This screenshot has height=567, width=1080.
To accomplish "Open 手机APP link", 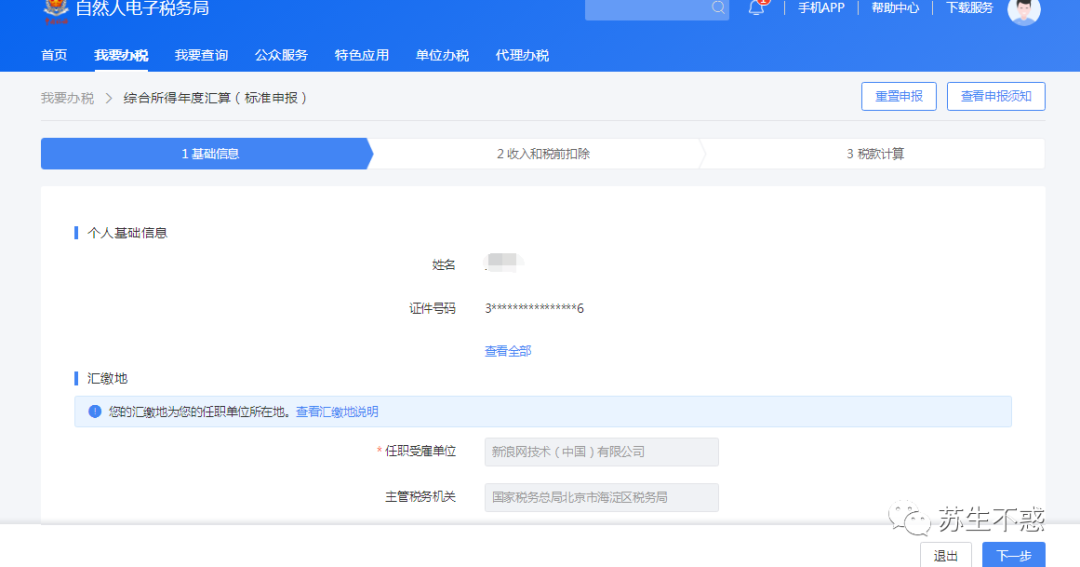I will 821,8.
